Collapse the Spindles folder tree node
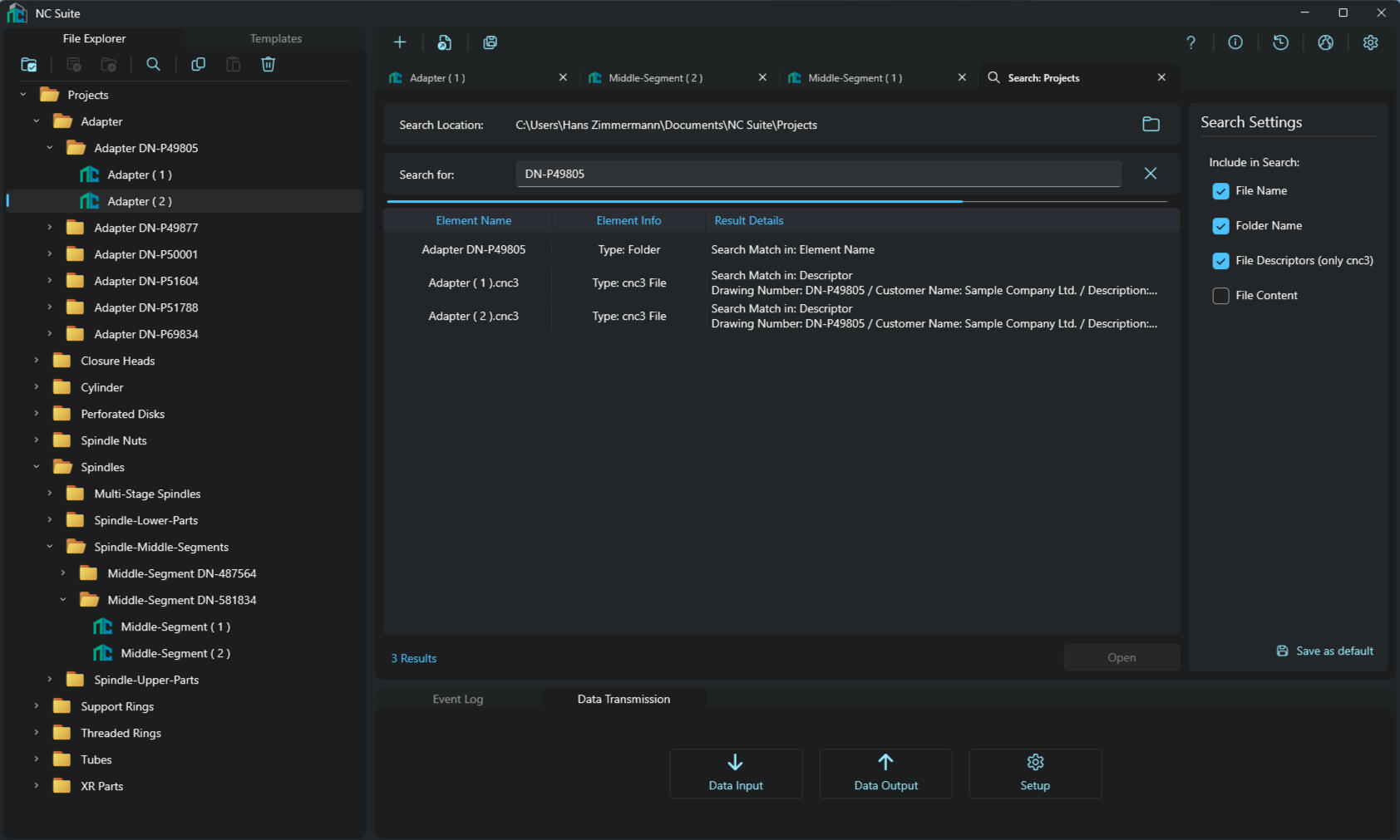The width and height of the screenshot is (1400, 840). [x=37, y=467]
